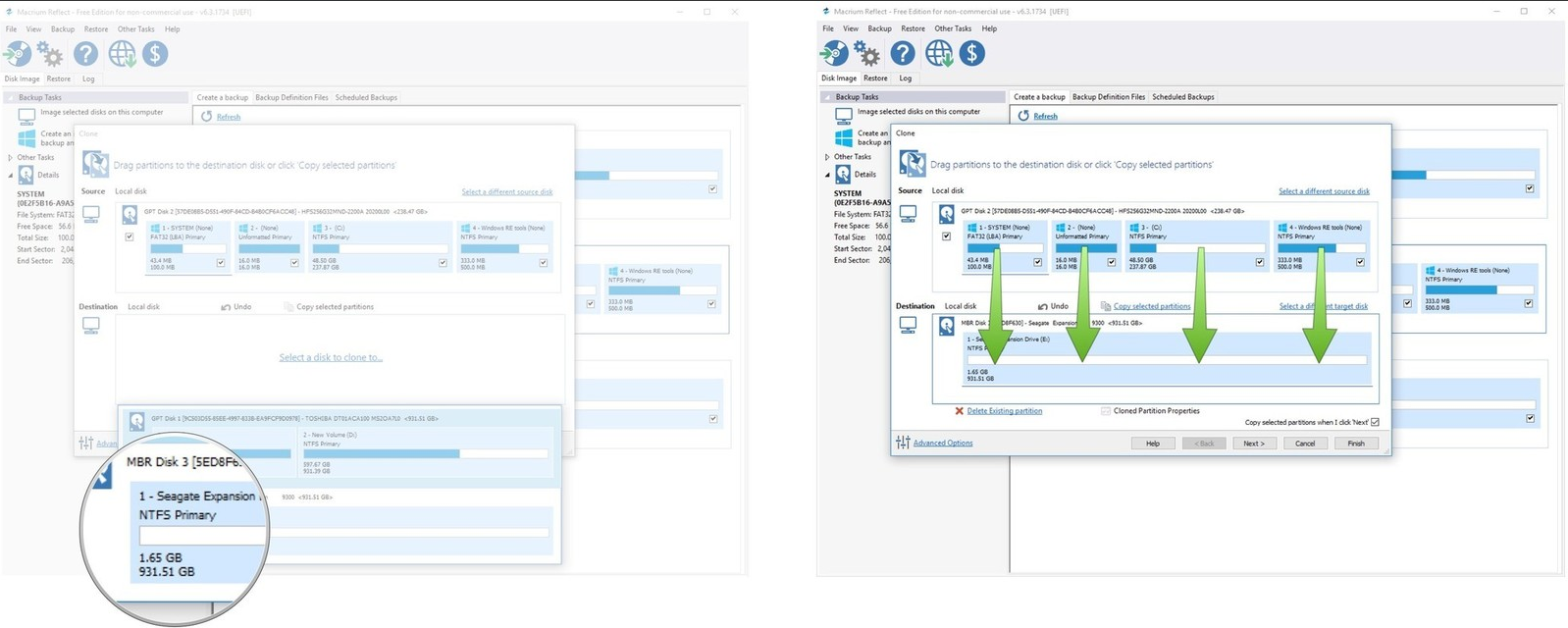The width and height of the screenshot is (1568, 628).
Task: Open help via question mark icon in right window
Action: coord(903,53)
